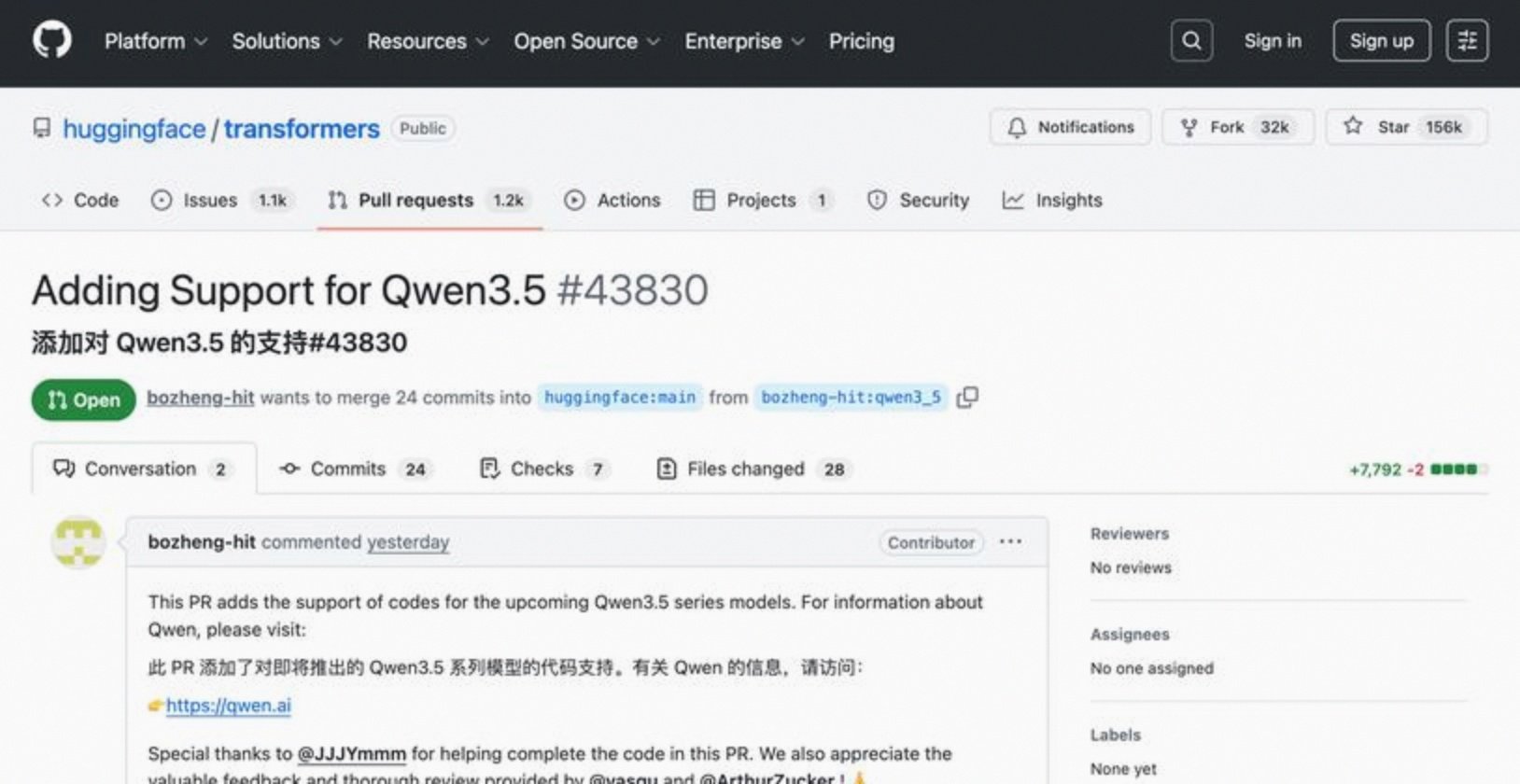Click bozheng-hit's avatar image
Screen dimensions: 1520x784
pos(78,543)
